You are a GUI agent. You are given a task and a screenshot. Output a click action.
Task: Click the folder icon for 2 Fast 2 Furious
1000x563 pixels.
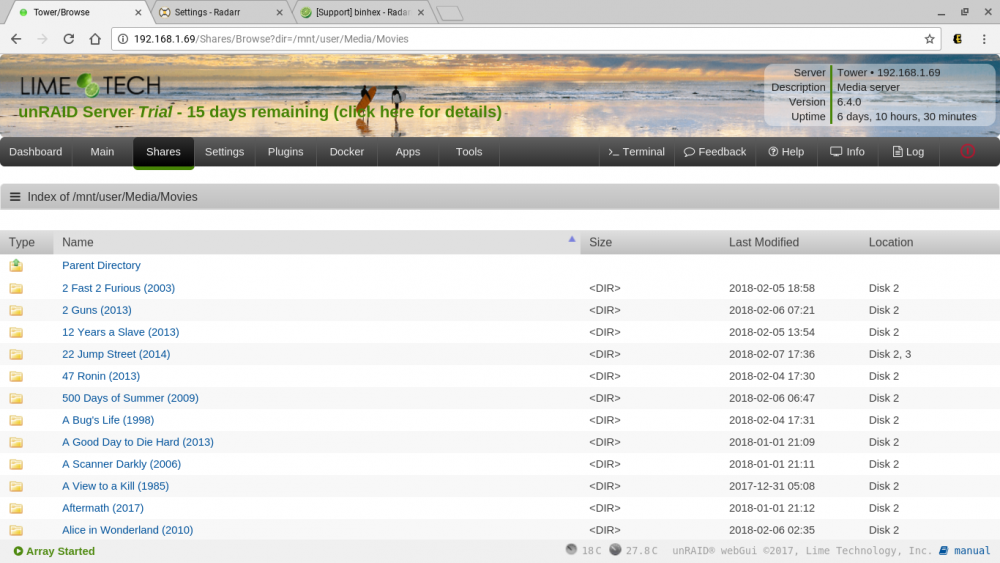(16, 288)
